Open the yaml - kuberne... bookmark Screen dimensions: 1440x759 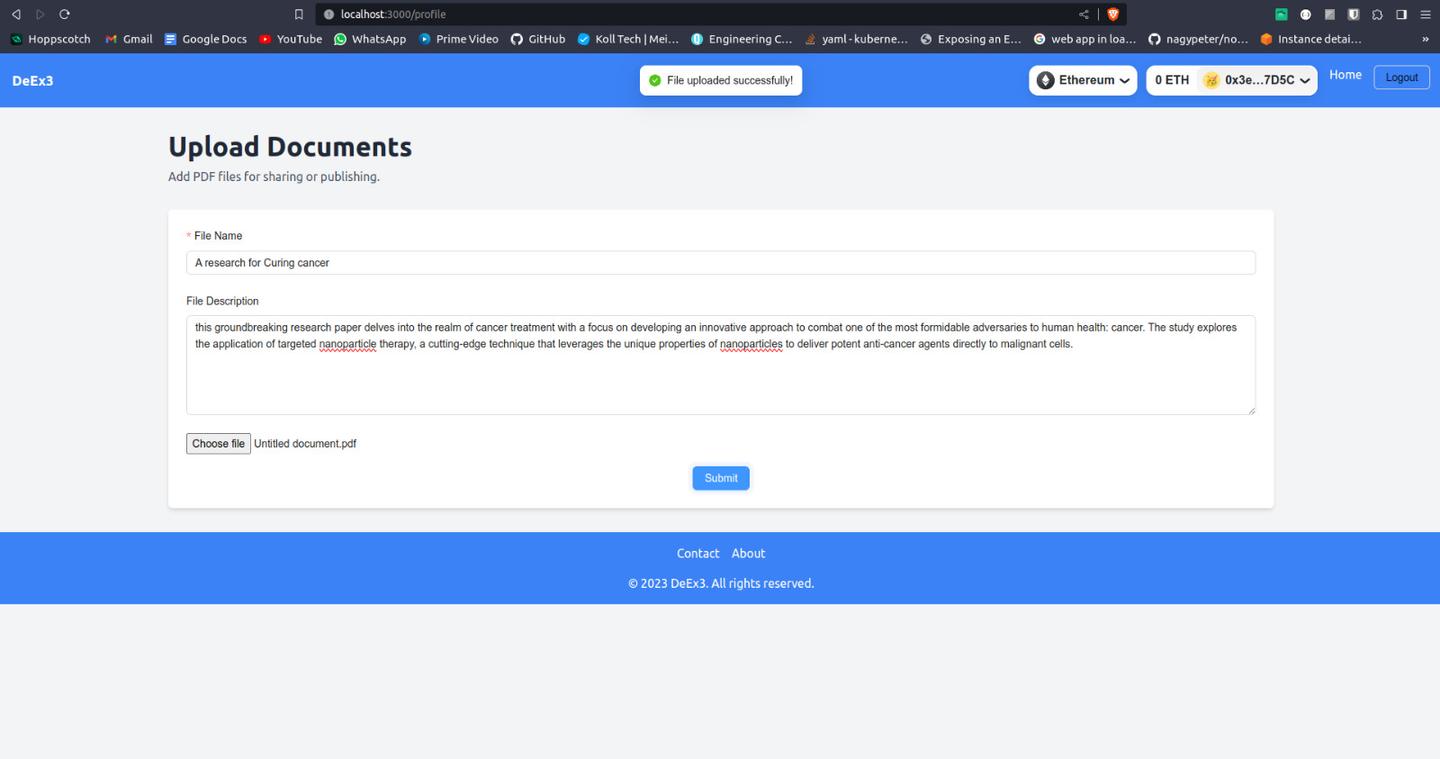[x=856, y=39]
